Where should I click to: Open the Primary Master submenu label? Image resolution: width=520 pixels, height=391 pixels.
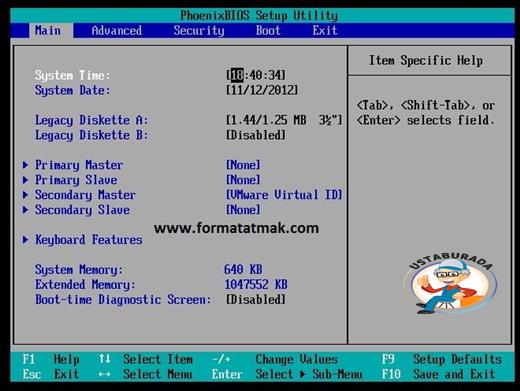click(79, 165)
